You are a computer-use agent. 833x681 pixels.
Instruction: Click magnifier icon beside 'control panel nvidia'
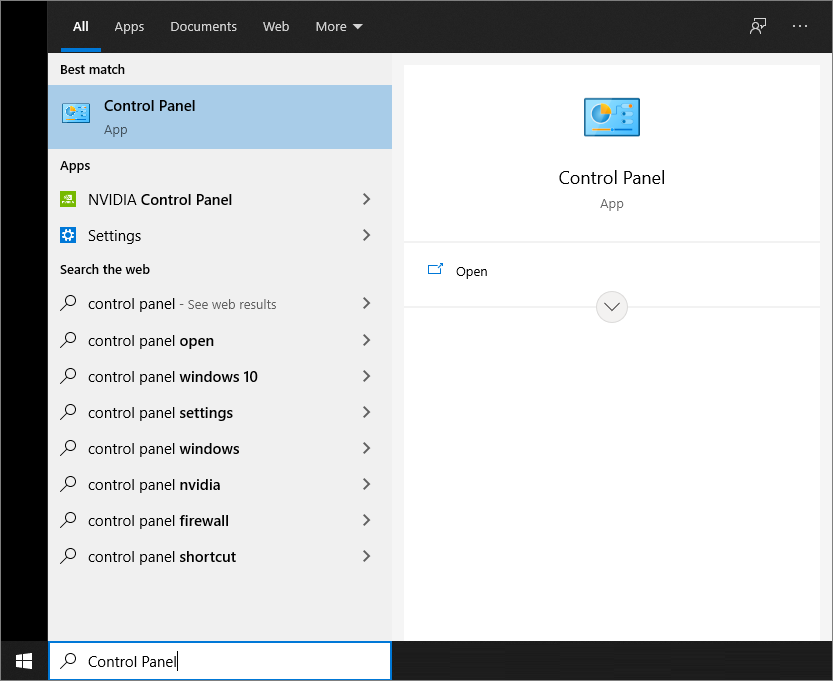click(68, 484)
